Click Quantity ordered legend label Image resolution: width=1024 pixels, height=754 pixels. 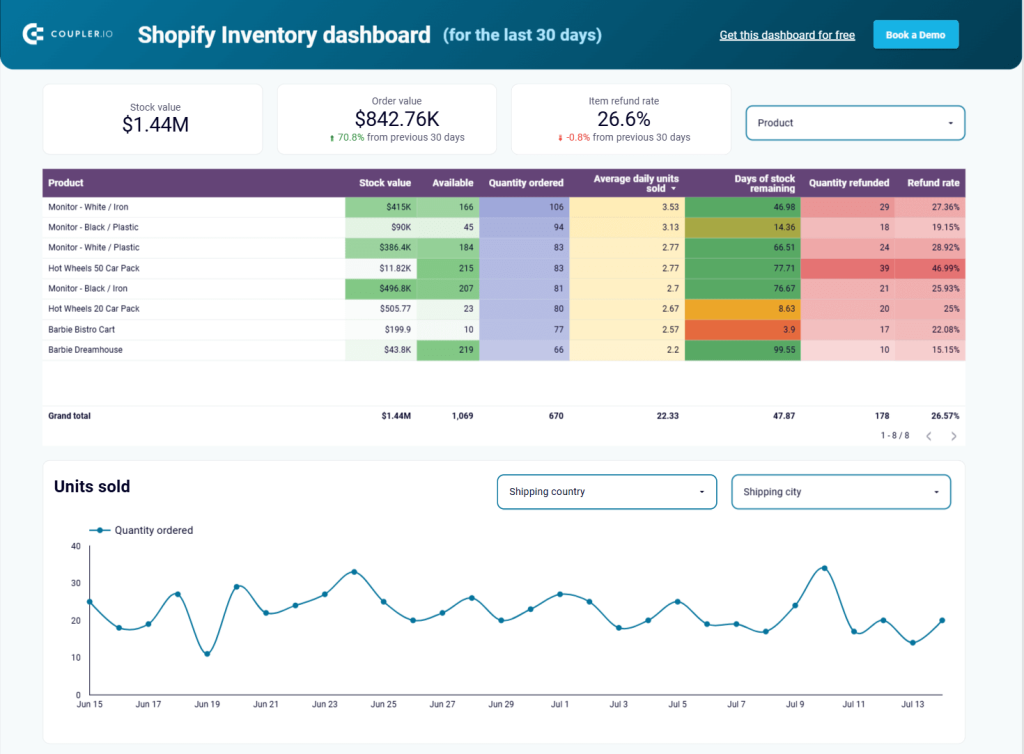coord(153,530)
